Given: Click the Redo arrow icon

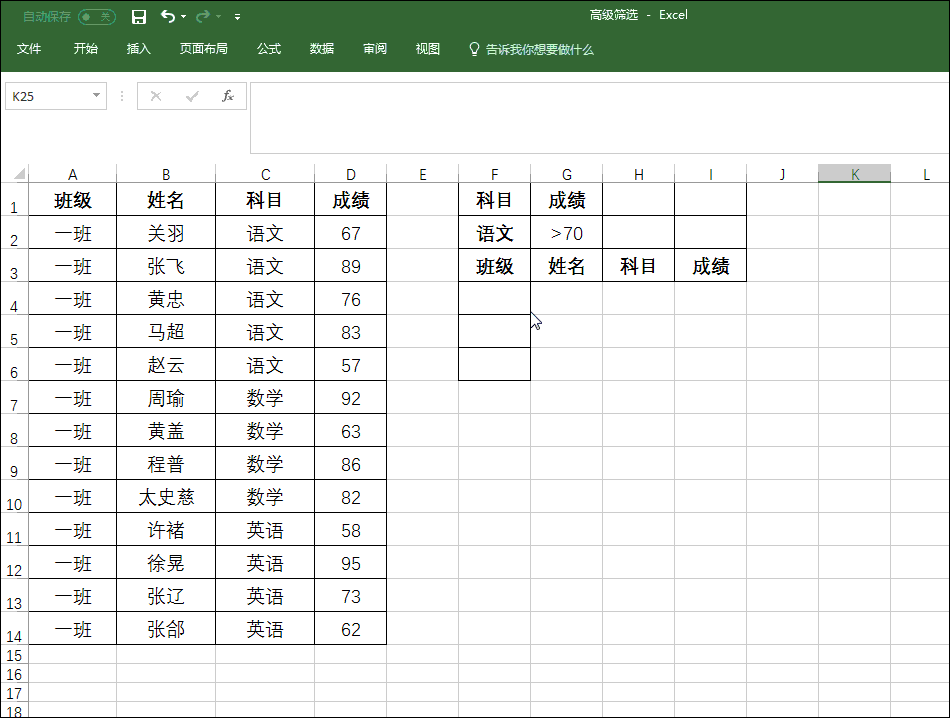Looking at the screenshot, I should (203, 16).
